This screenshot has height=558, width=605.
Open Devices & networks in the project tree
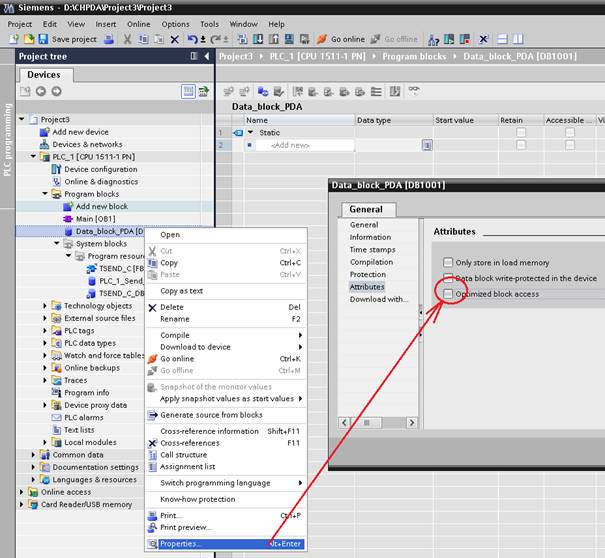(x=86, y=144)
